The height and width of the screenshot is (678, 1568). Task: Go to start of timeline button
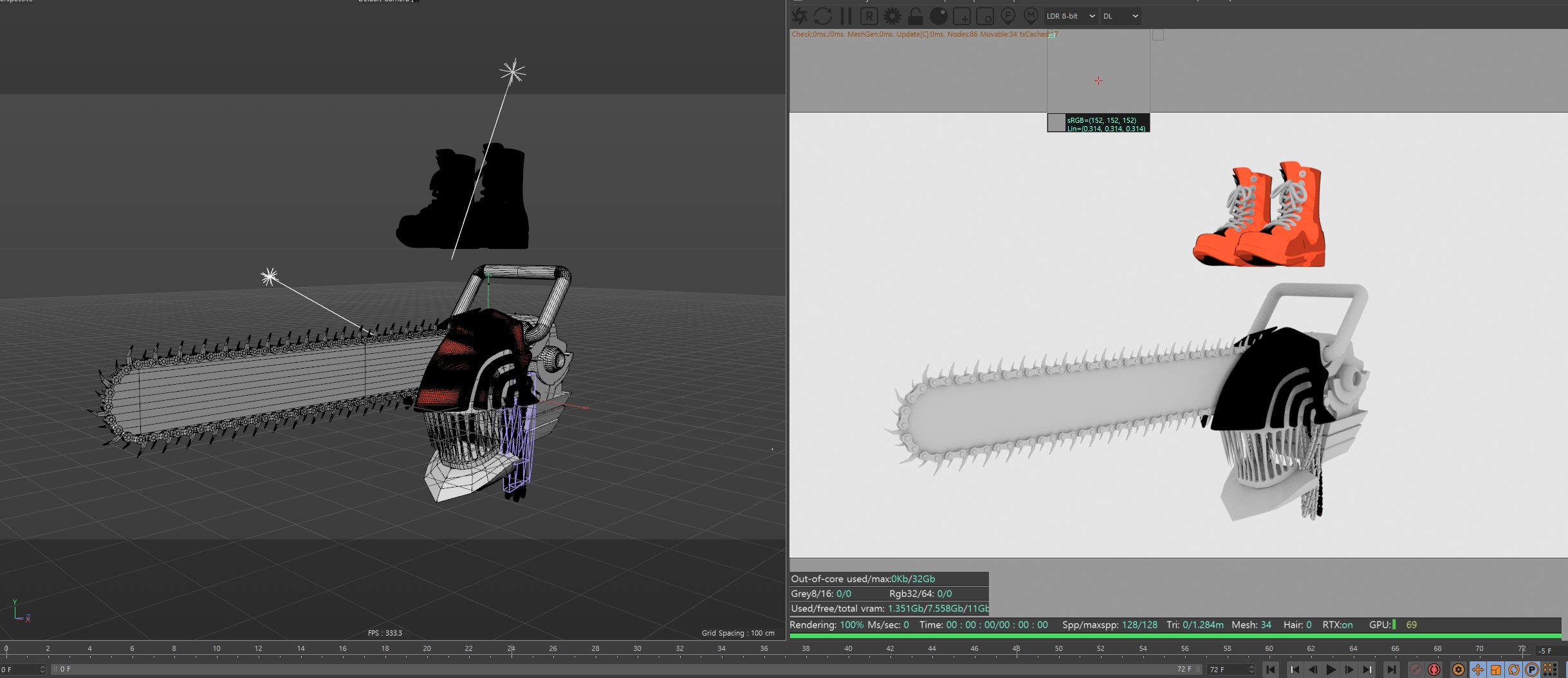coord(1271,670)
